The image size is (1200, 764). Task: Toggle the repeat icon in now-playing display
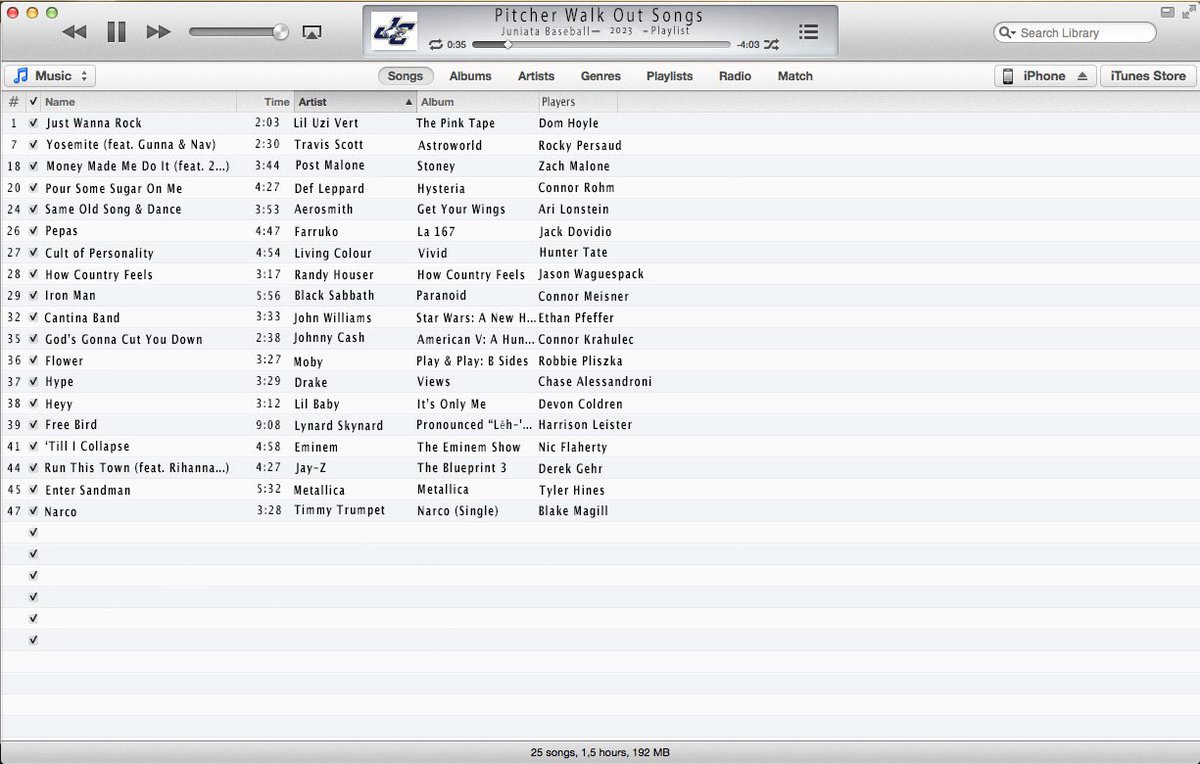point(435,45)
